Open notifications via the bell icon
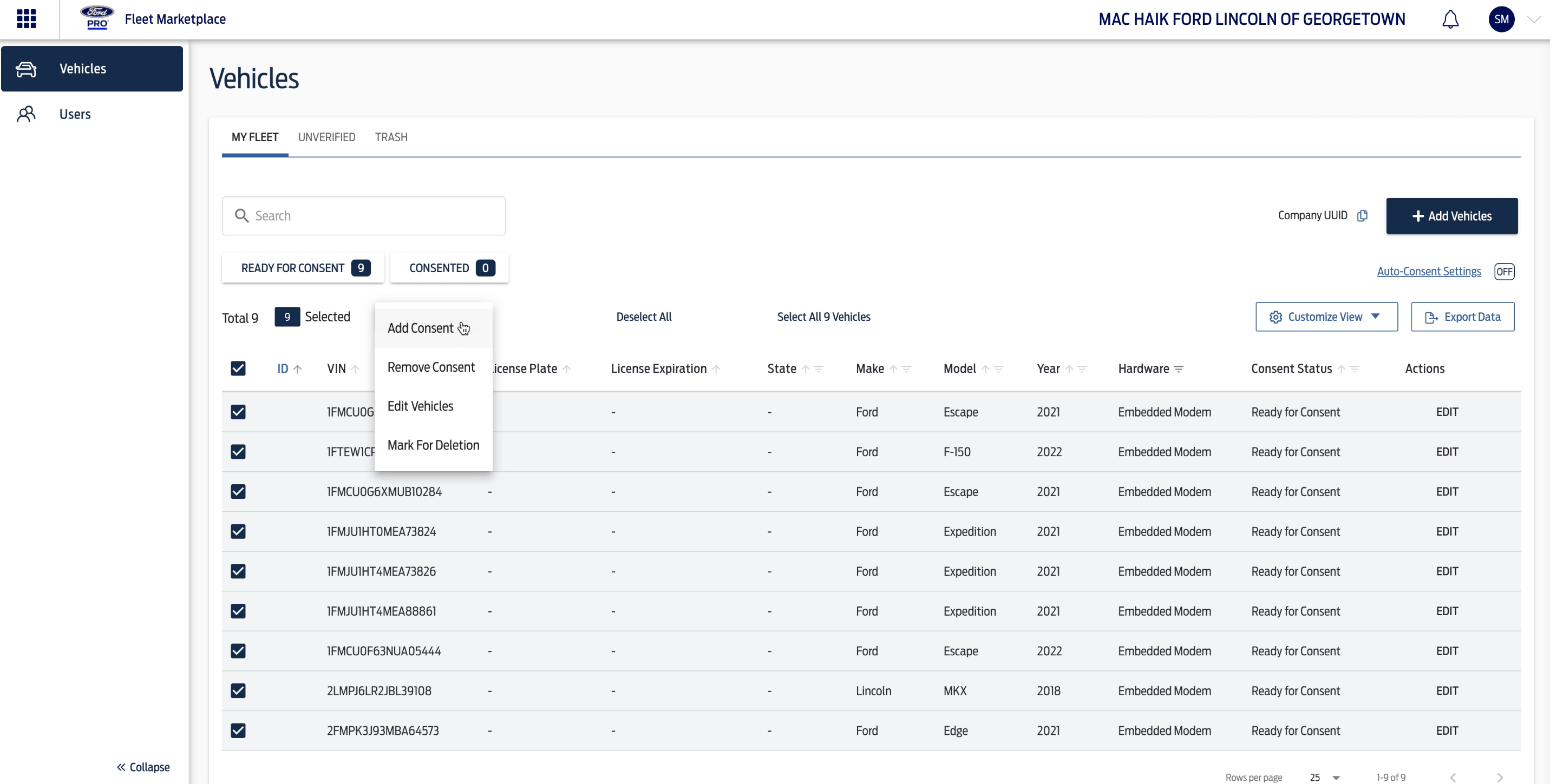The image size is (1550, 784). [x=1450, y=18]
